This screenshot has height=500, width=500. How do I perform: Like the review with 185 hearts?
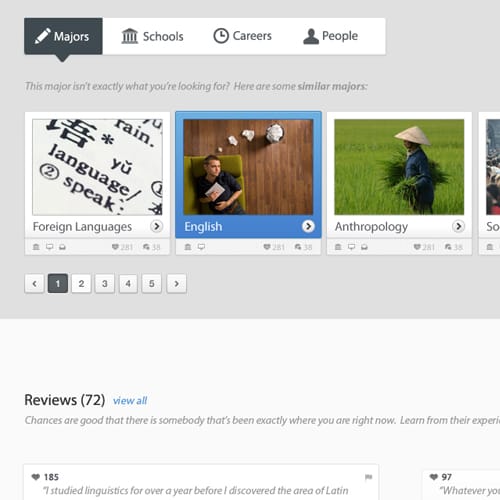[36, 477]
